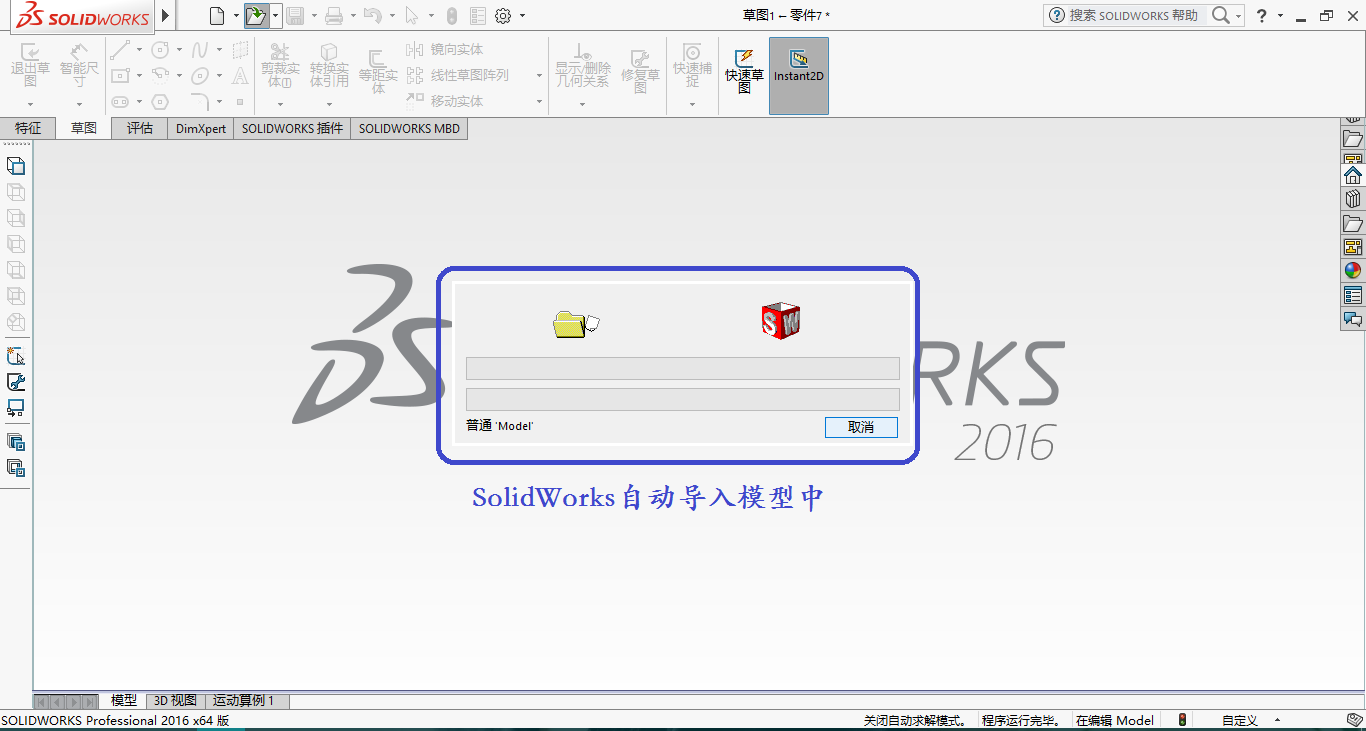Viewport: 1366px width, 731px height.
Task: Click the wrench icon in left toolbar
Action: tap(16, 382)
